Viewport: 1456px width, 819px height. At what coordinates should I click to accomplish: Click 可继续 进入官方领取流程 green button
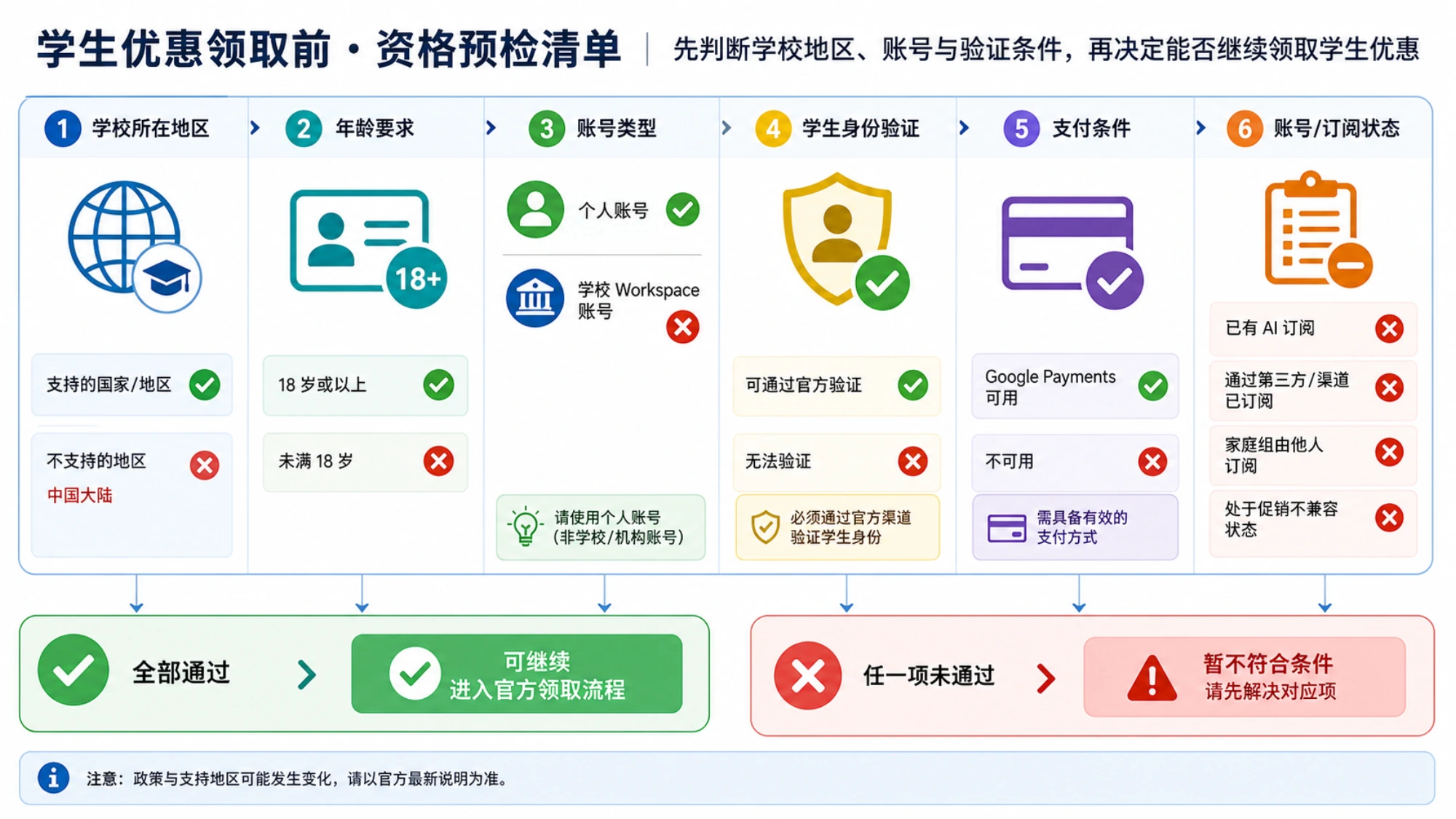click(517, 673)
